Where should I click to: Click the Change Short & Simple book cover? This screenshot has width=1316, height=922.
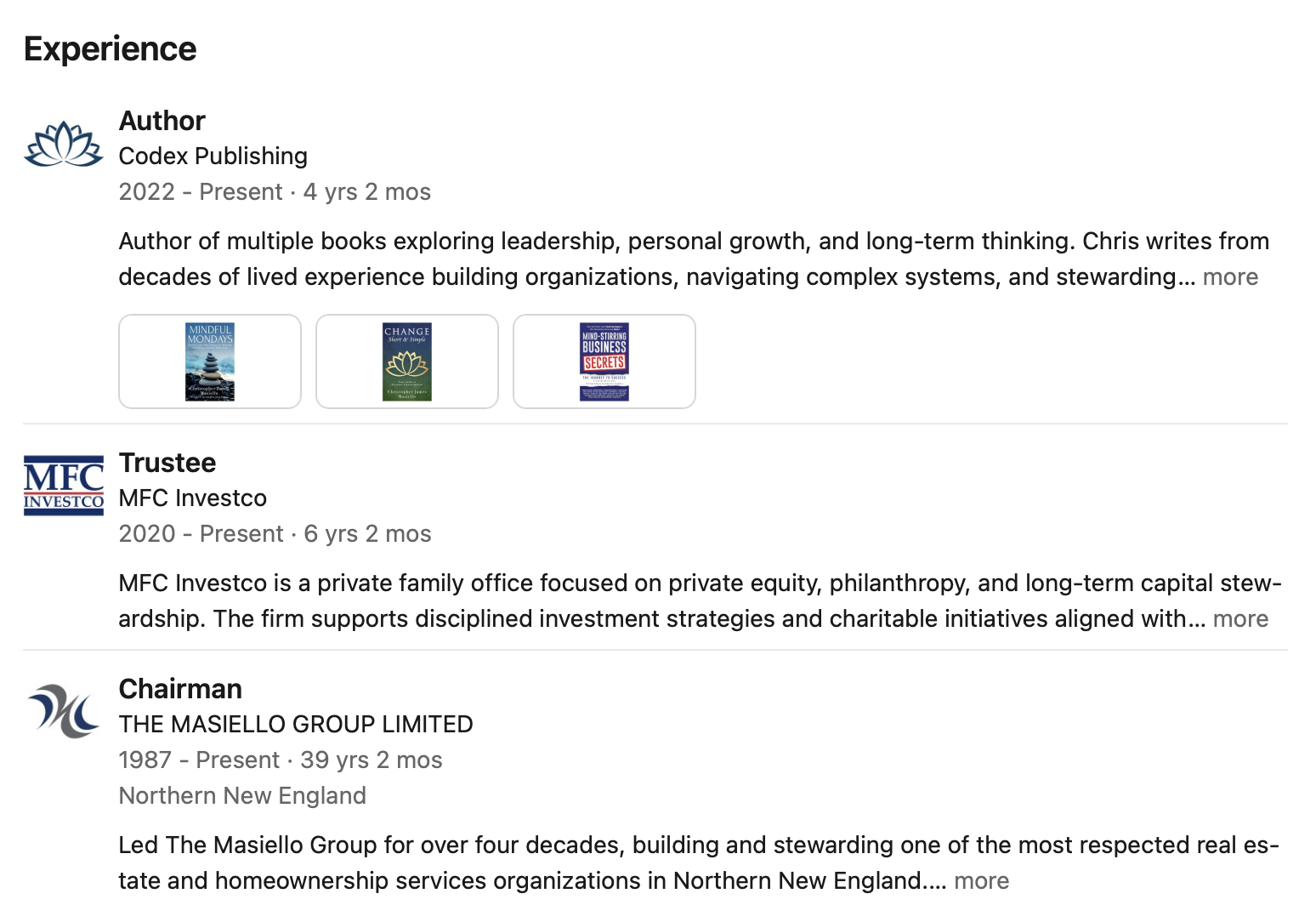(406, 361)
